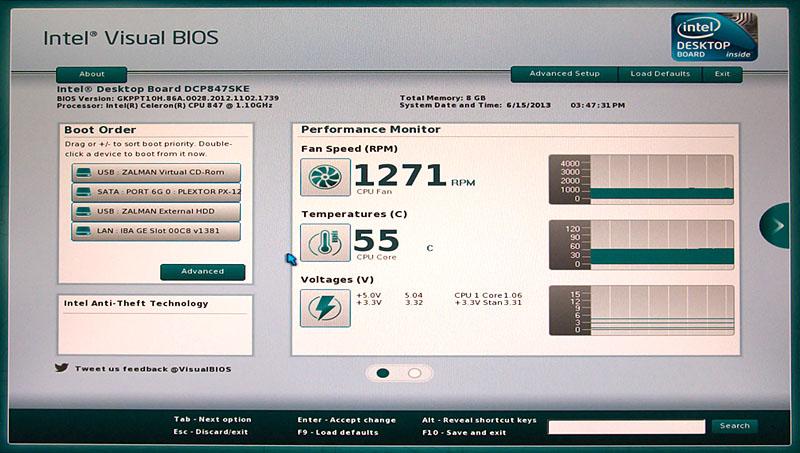Click the voltages history graph
Viewport: 800px width, 453px height.
(x=641, y=310)
